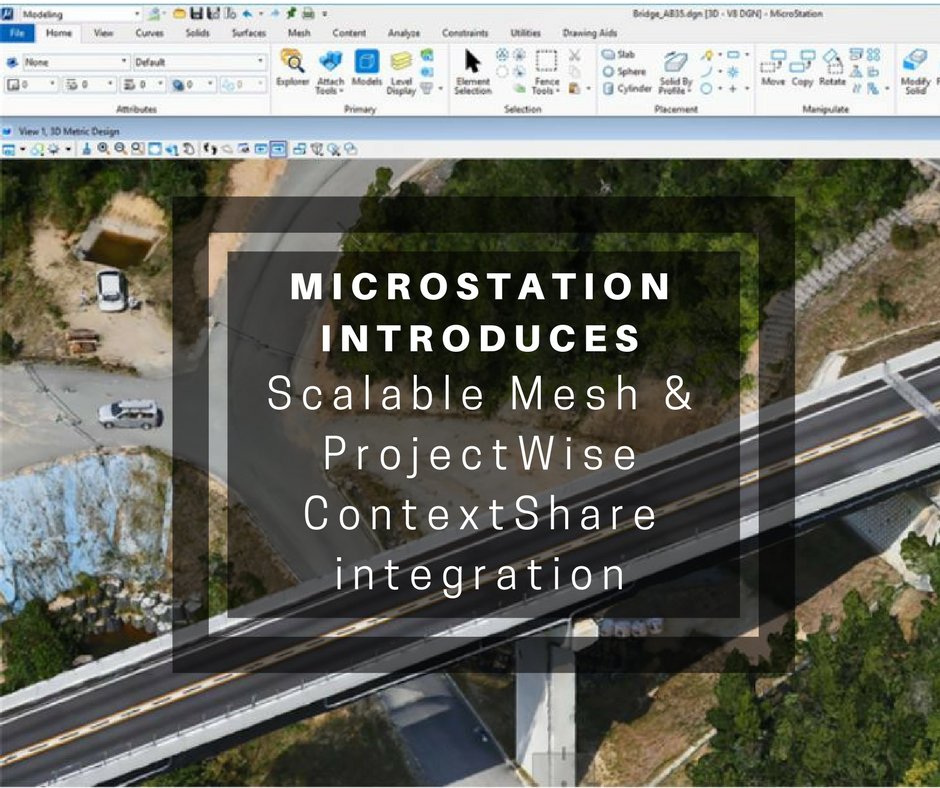Open the line weight dropdown

coord(143,85)
